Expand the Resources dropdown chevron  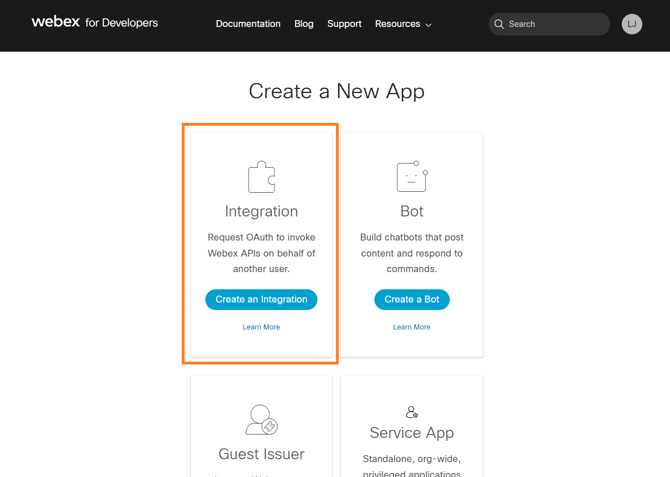[x=429, y=25]
